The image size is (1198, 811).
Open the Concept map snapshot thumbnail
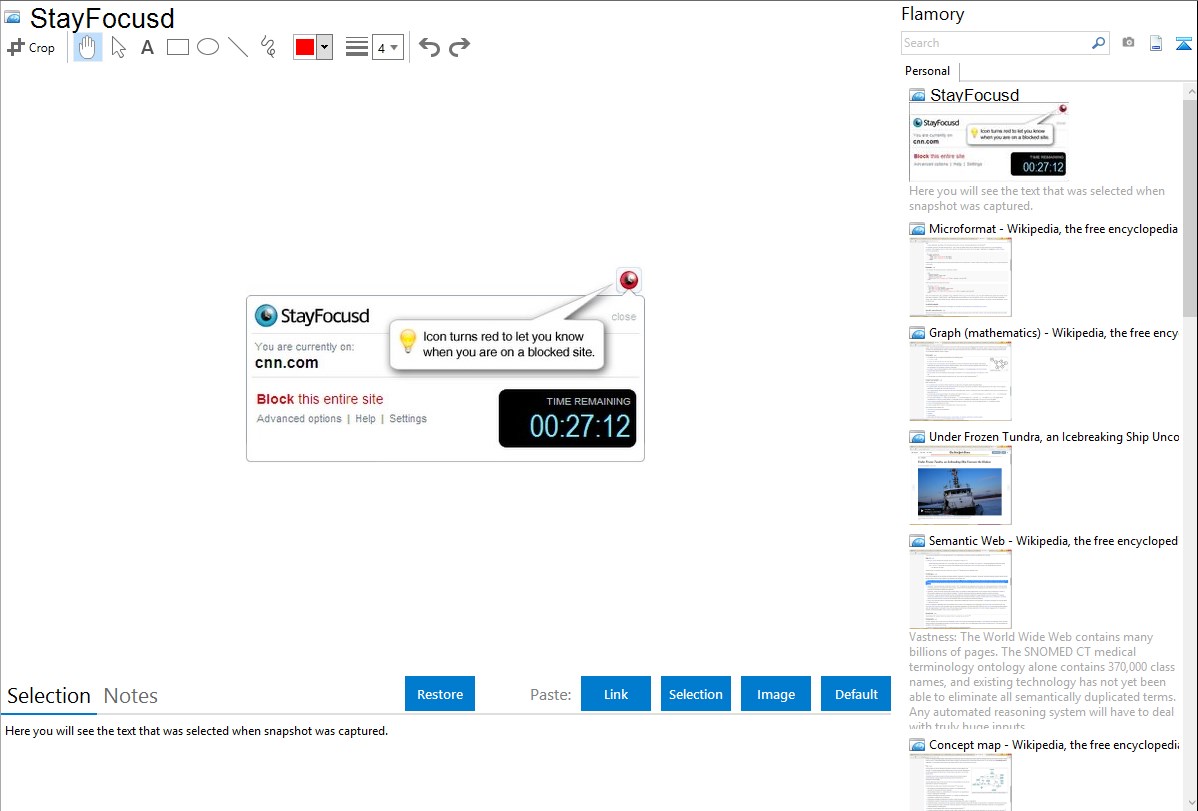tap(960, 782)
